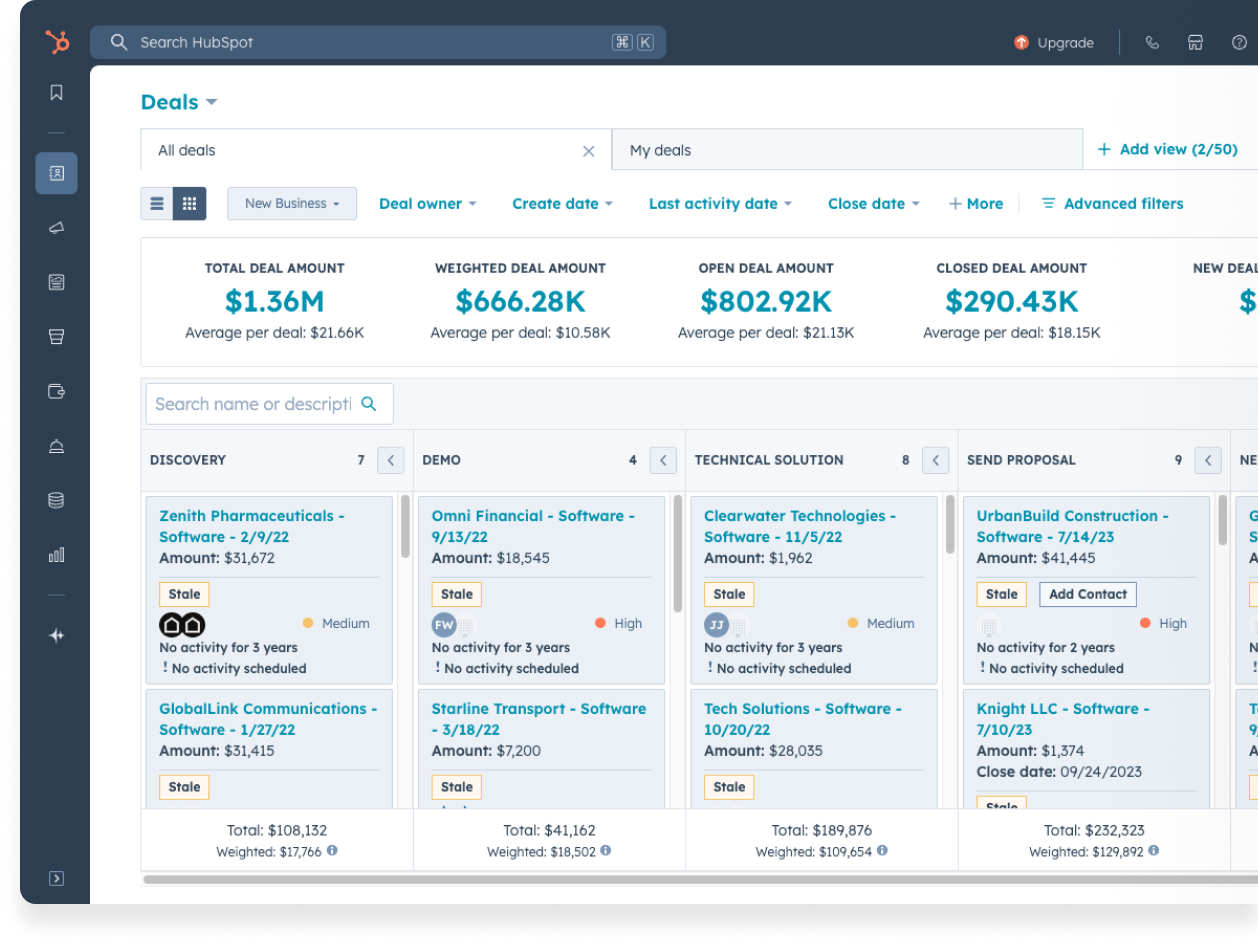Open the Service bell sidebar icon

pyautogui.click(x=57, y=446)
